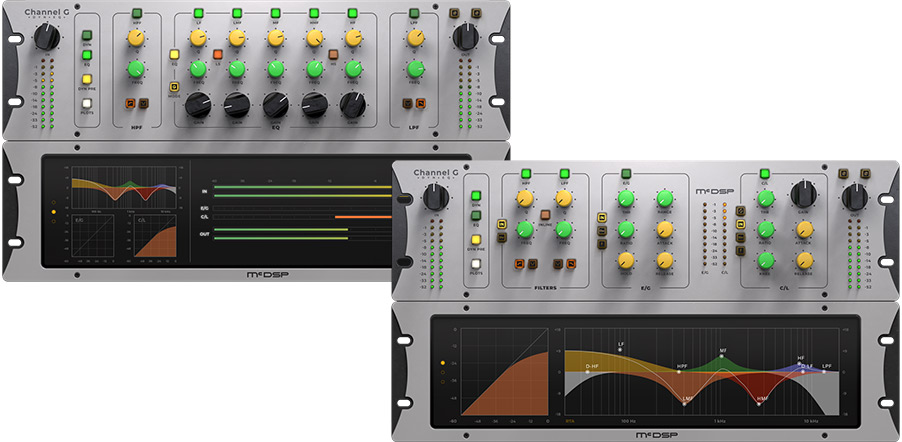The width and height of the screenshot is (902, 442).
Task: Toggle the HMF band enable on EQ unit
Action: 314,13
